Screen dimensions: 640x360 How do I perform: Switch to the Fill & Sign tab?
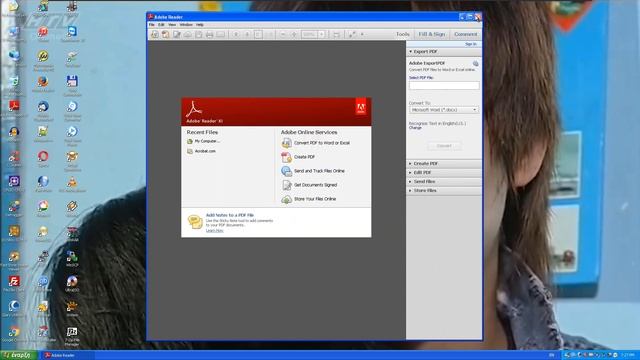click(x=431, y=34)
